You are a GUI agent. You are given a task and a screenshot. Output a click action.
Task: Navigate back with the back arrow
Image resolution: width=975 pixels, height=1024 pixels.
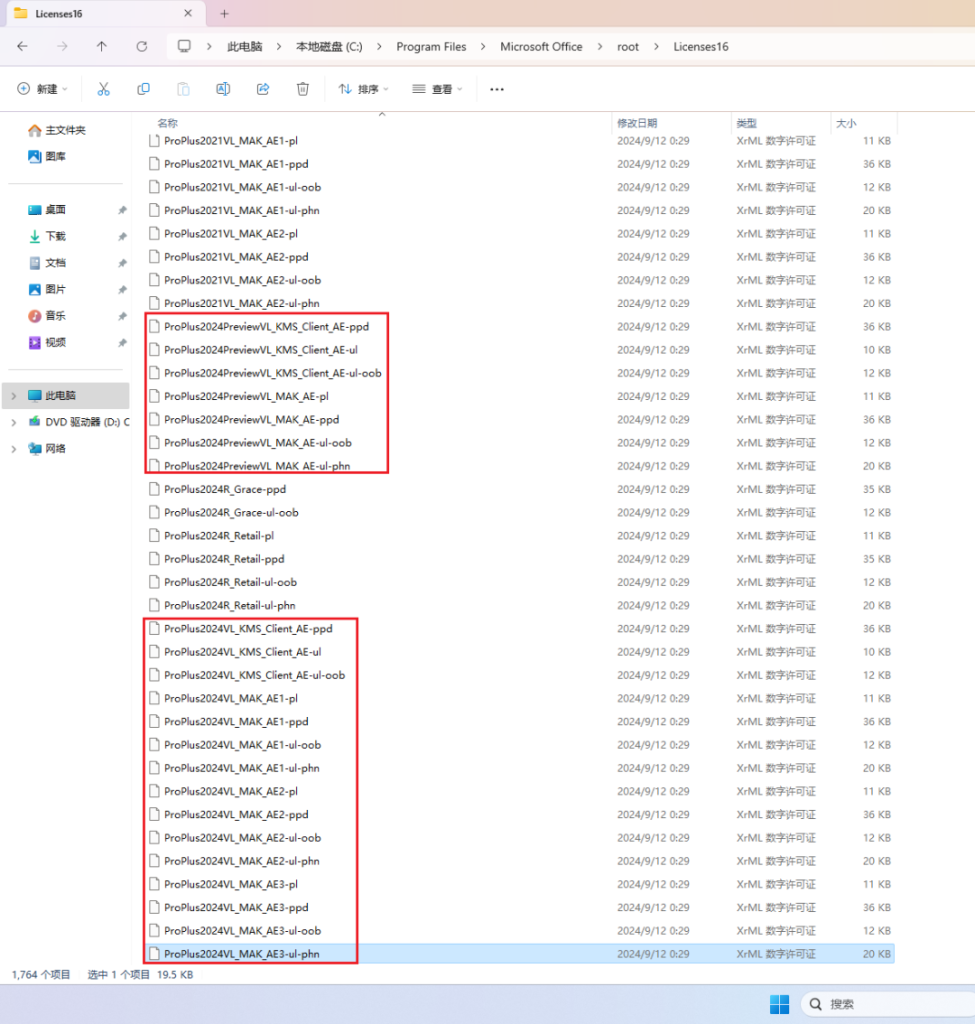pos(22,47)
